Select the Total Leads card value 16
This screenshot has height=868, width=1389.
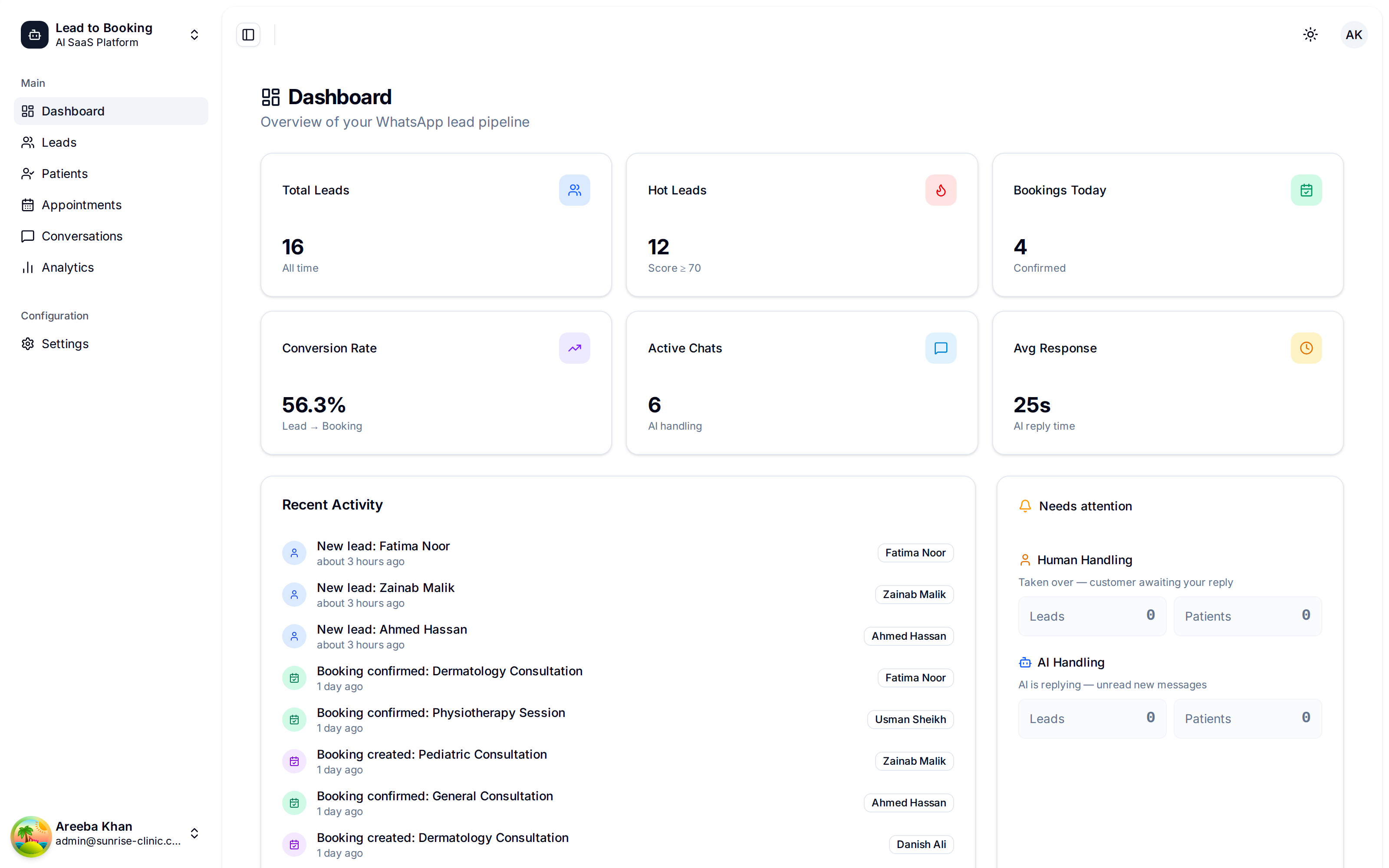pyautogui.click(x=293, y=247)
